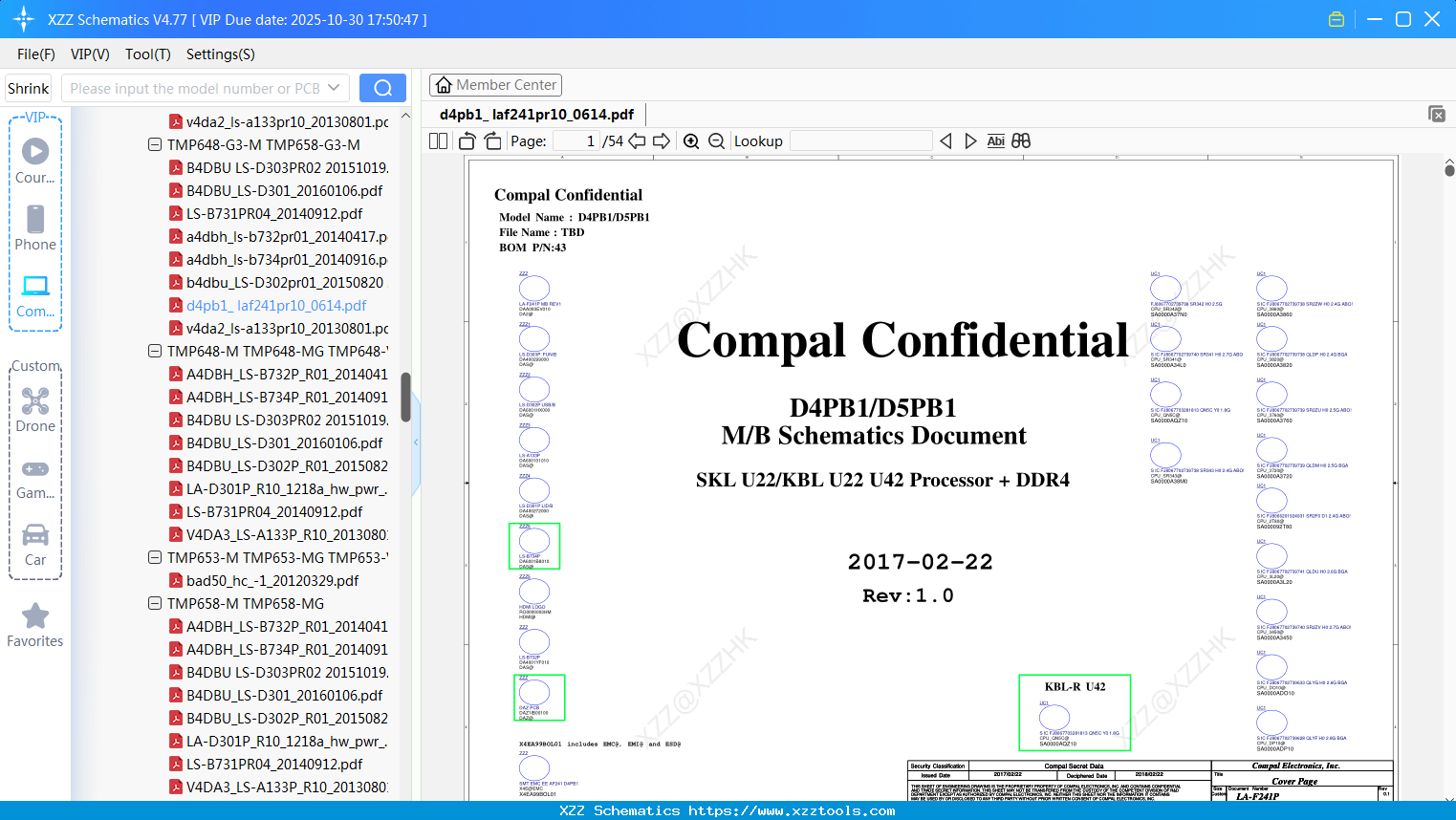Open the Settings(S) menu

221,54
